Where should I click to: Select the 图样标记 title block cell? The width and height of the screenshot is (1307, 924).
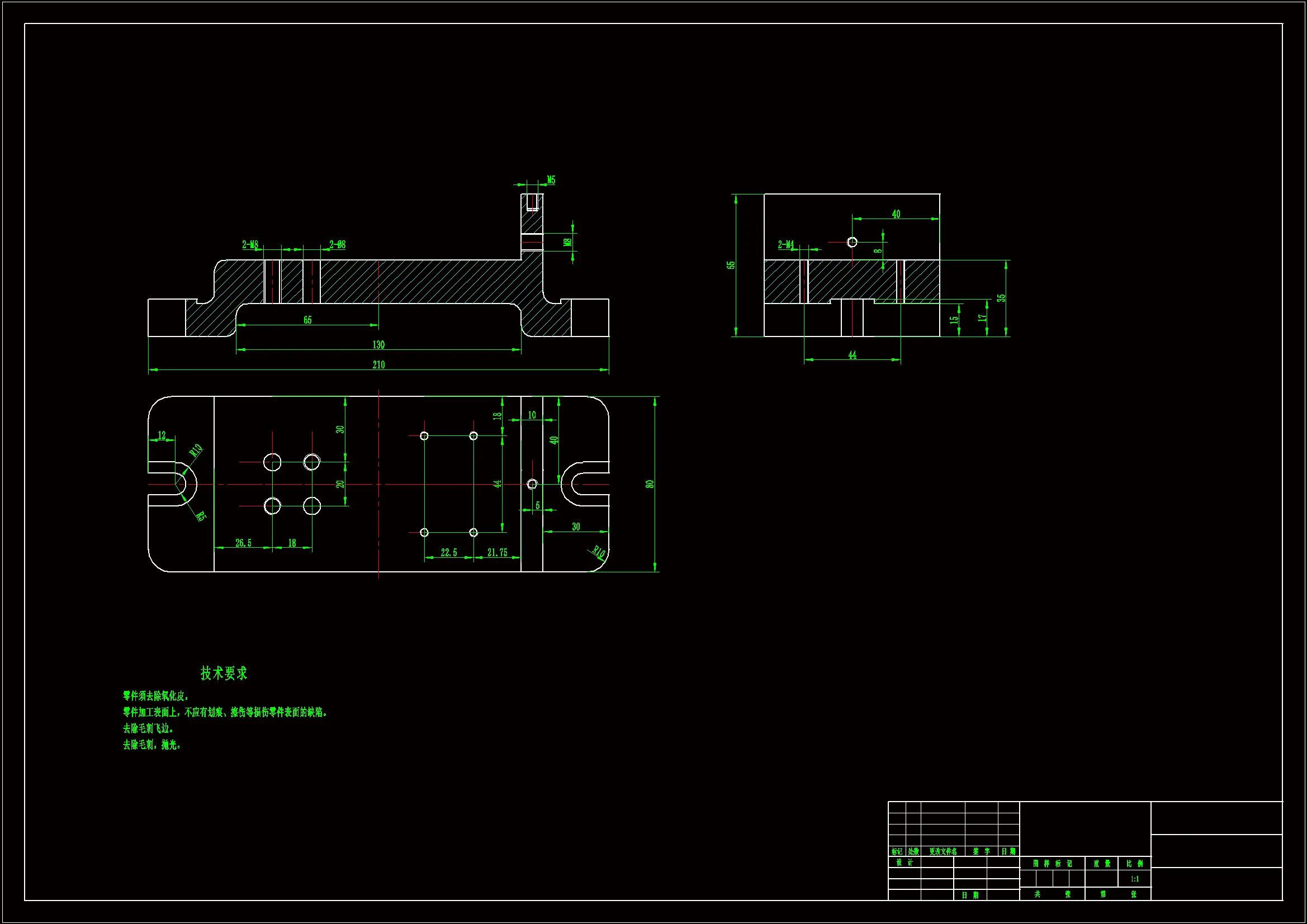click(1052, 864)
